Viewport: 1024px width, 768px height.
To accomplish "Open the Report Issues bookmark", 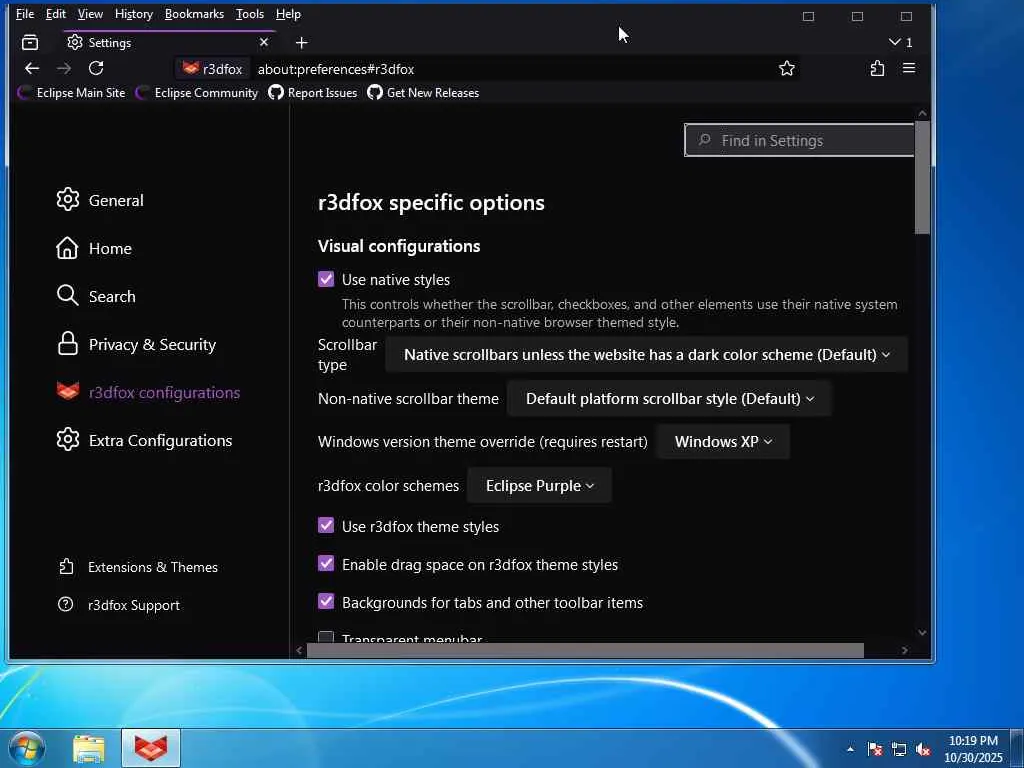I will click(313, 93).
